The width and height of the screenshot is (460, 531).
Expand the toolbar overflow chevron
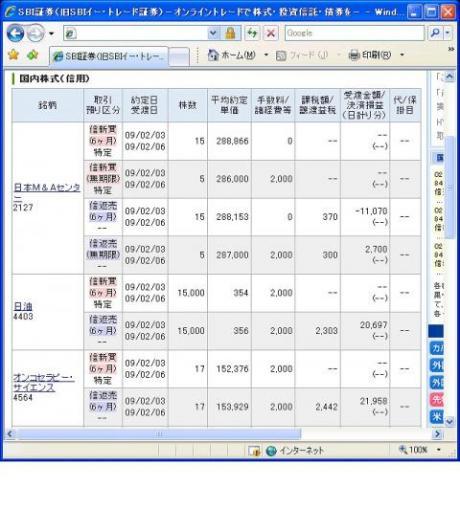pos(451,49)
